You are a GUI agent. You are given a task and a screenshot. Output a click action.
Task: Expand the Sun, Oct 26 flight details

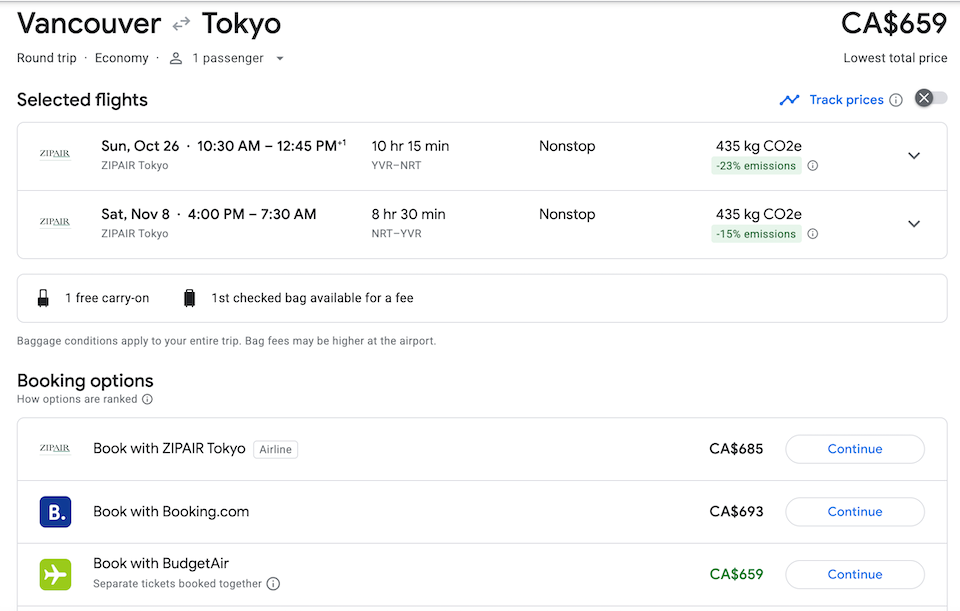913,156
